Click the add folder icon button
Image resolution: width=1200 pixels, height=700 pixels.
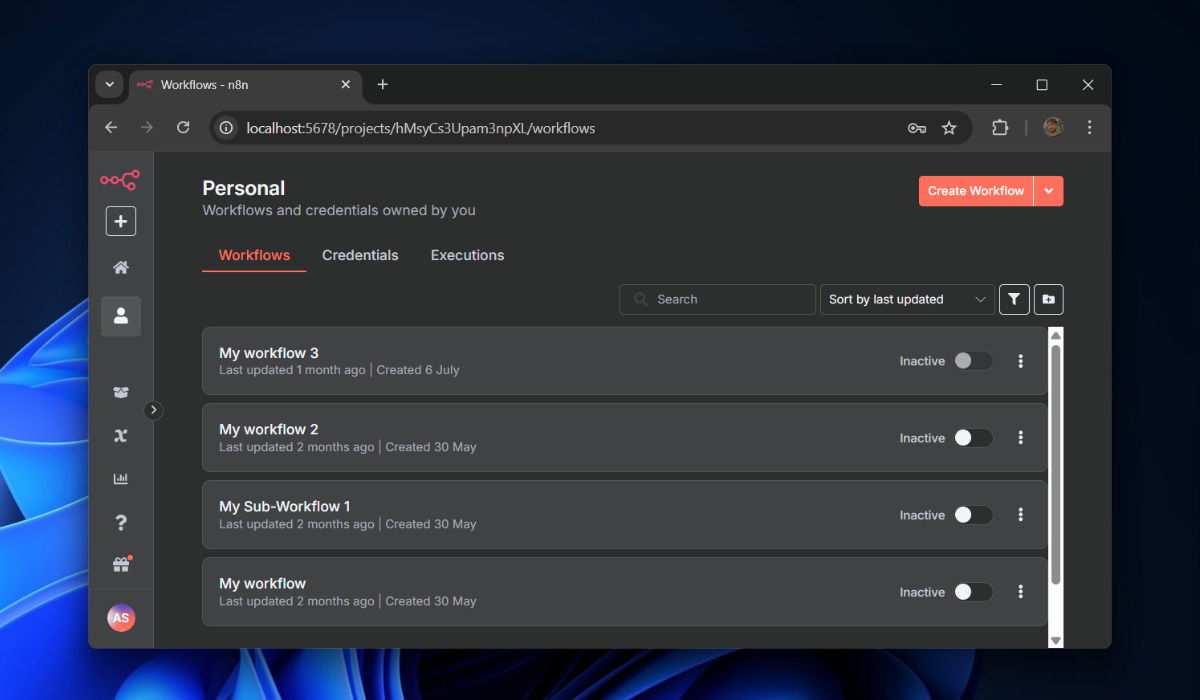(x=1048, y=299)
